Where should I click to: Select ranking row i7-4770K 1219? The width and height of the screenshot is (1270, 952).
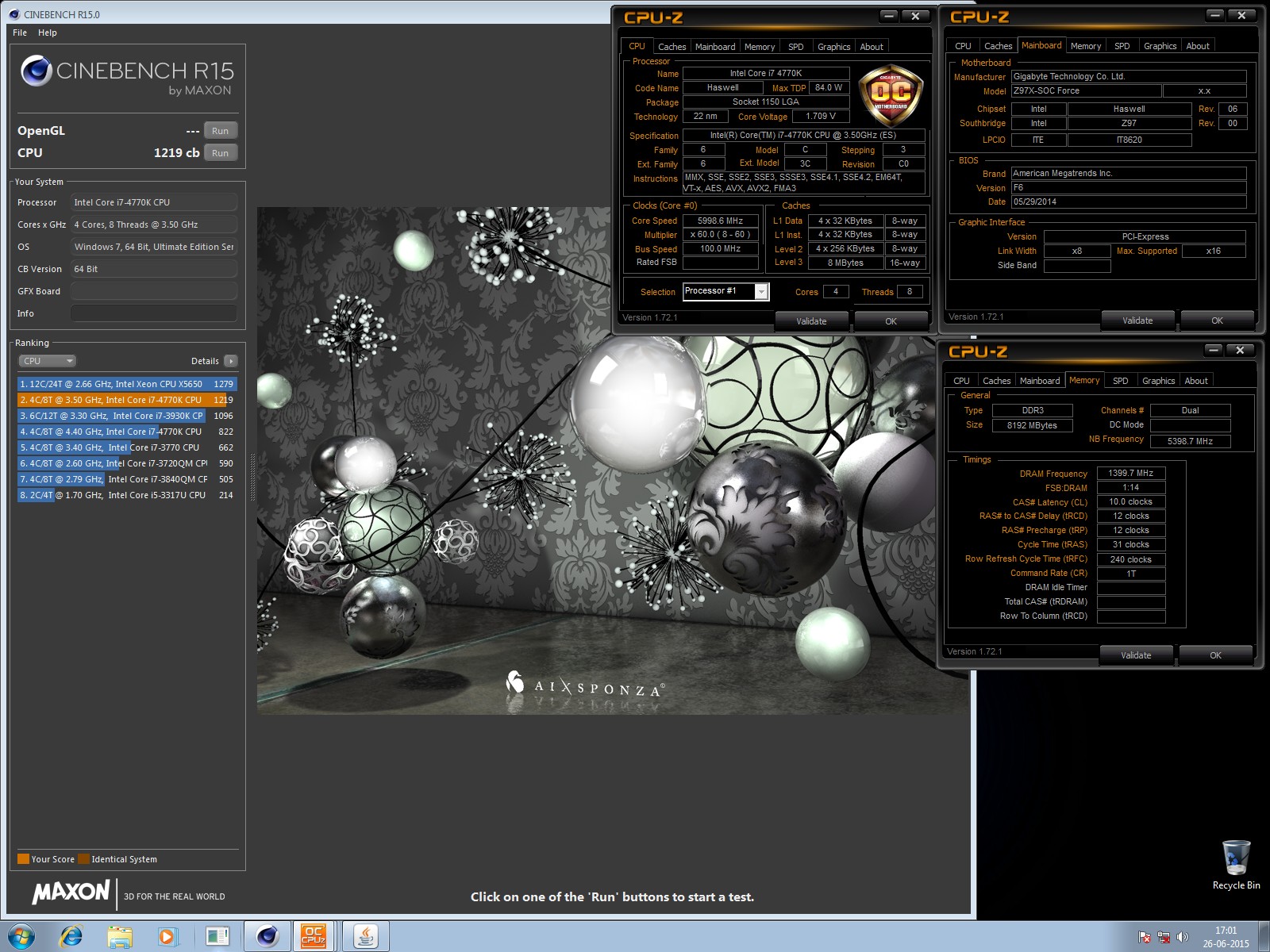click(x=127, y=400)
